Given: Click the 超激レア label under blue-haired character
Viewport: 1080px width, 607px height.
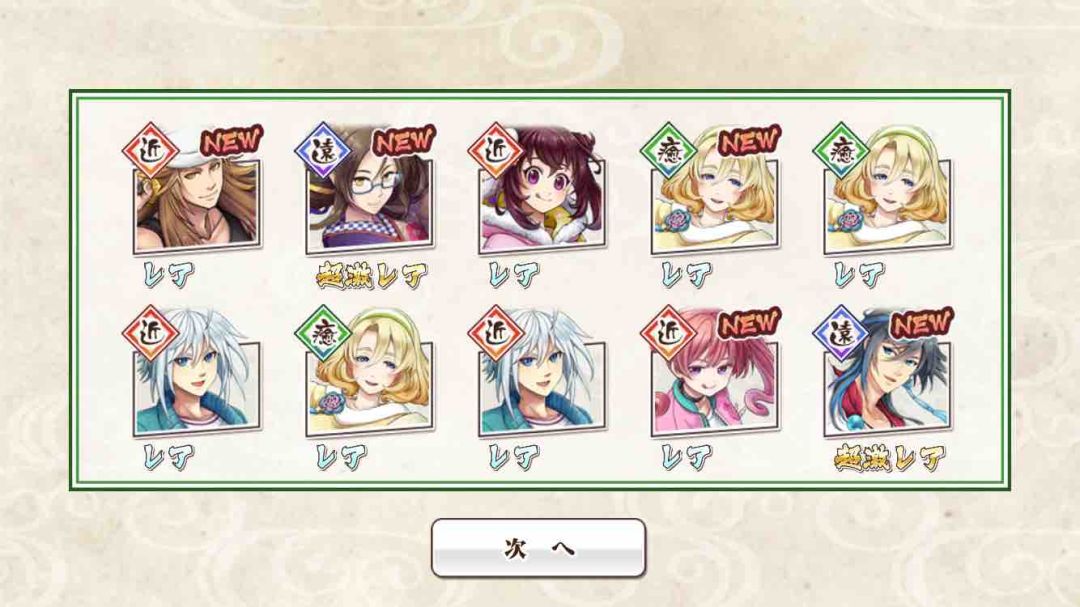Looking at the screenshot, I should (x=889, y=457).
